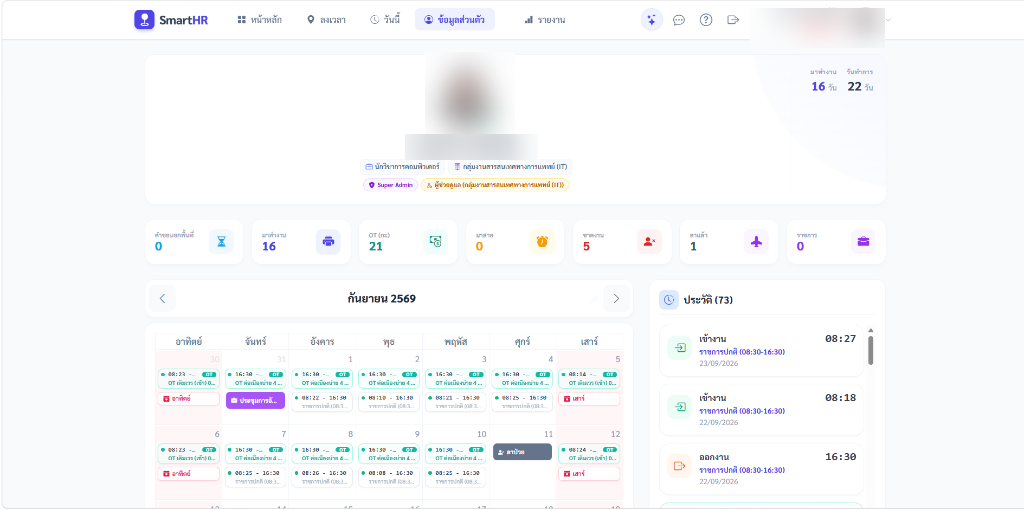Screen dimensions: 1024x510
Task: Open the OT event on Tuesday day 1
Action: click(x=322, y=379)
